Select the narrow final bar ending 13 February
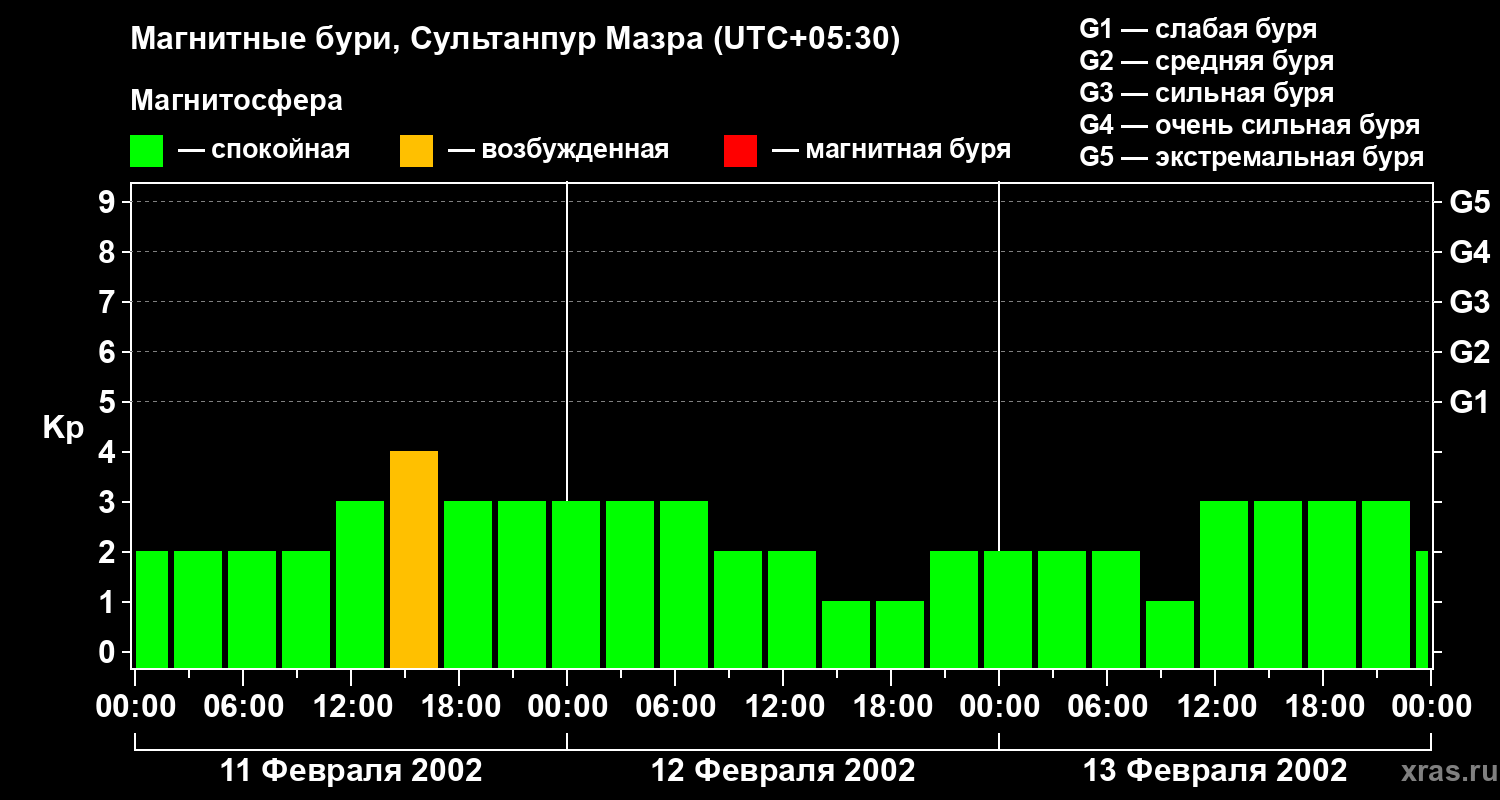Viewport: 1500px width, 800px height. pyautogui.click(x=1422, y=610)
